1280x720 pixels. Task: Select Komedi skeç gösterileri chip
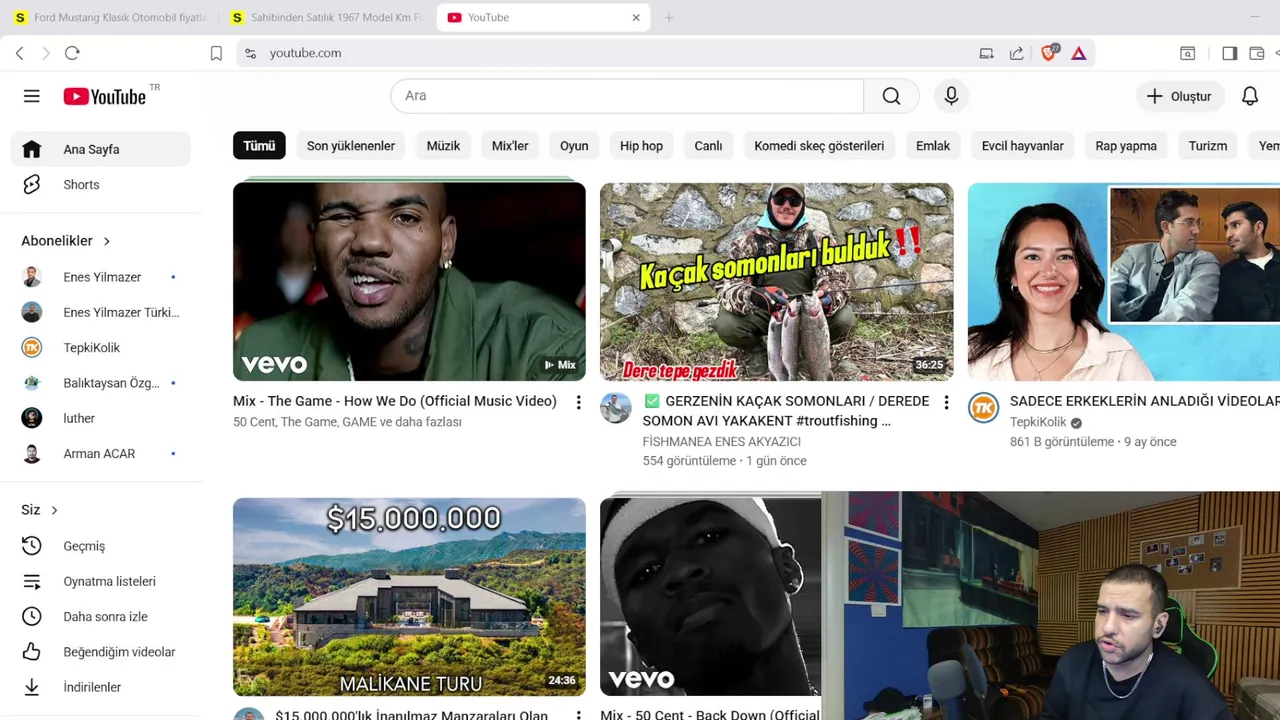(819, 146)
